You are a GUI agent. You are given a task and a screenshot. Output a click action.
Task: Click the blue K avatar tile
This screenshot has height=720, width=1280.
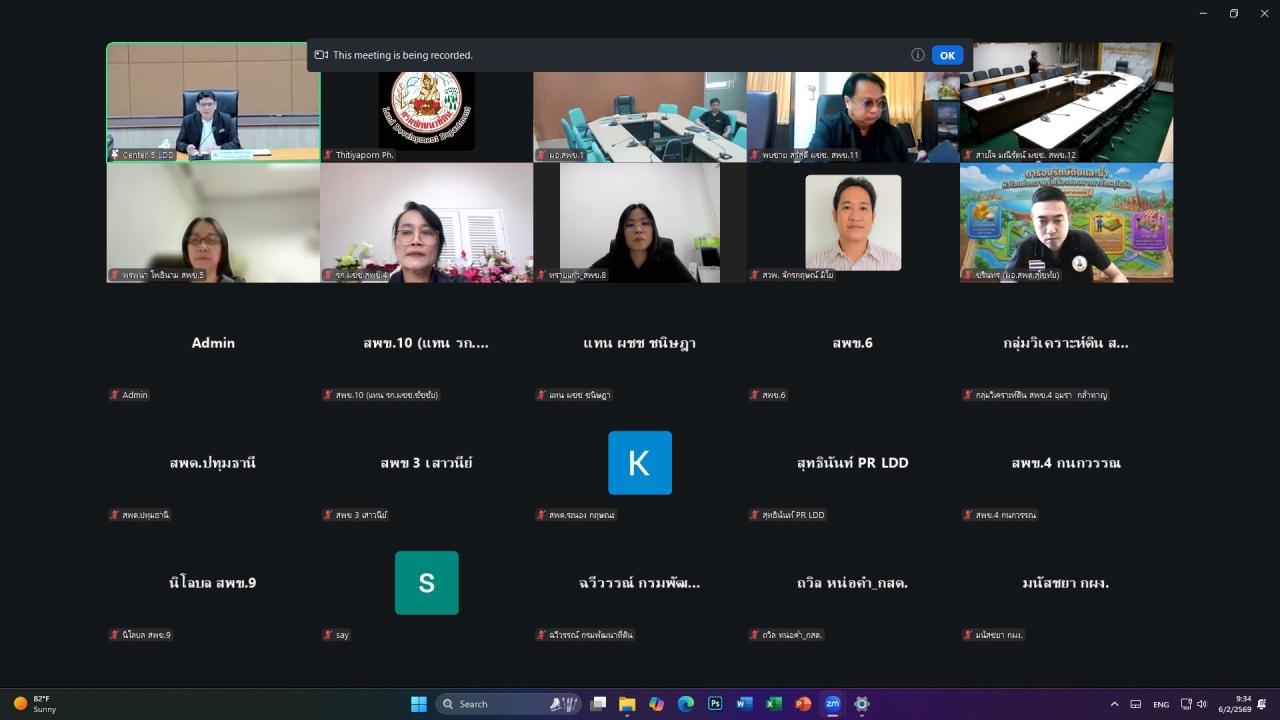pyautogui.click(x=640, y=463)
